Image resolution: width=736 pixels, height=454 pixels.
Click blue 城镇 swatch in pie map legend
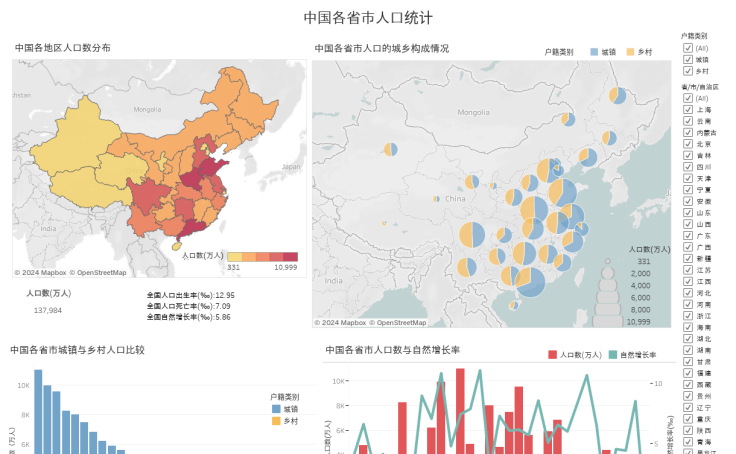pos(594,52)
